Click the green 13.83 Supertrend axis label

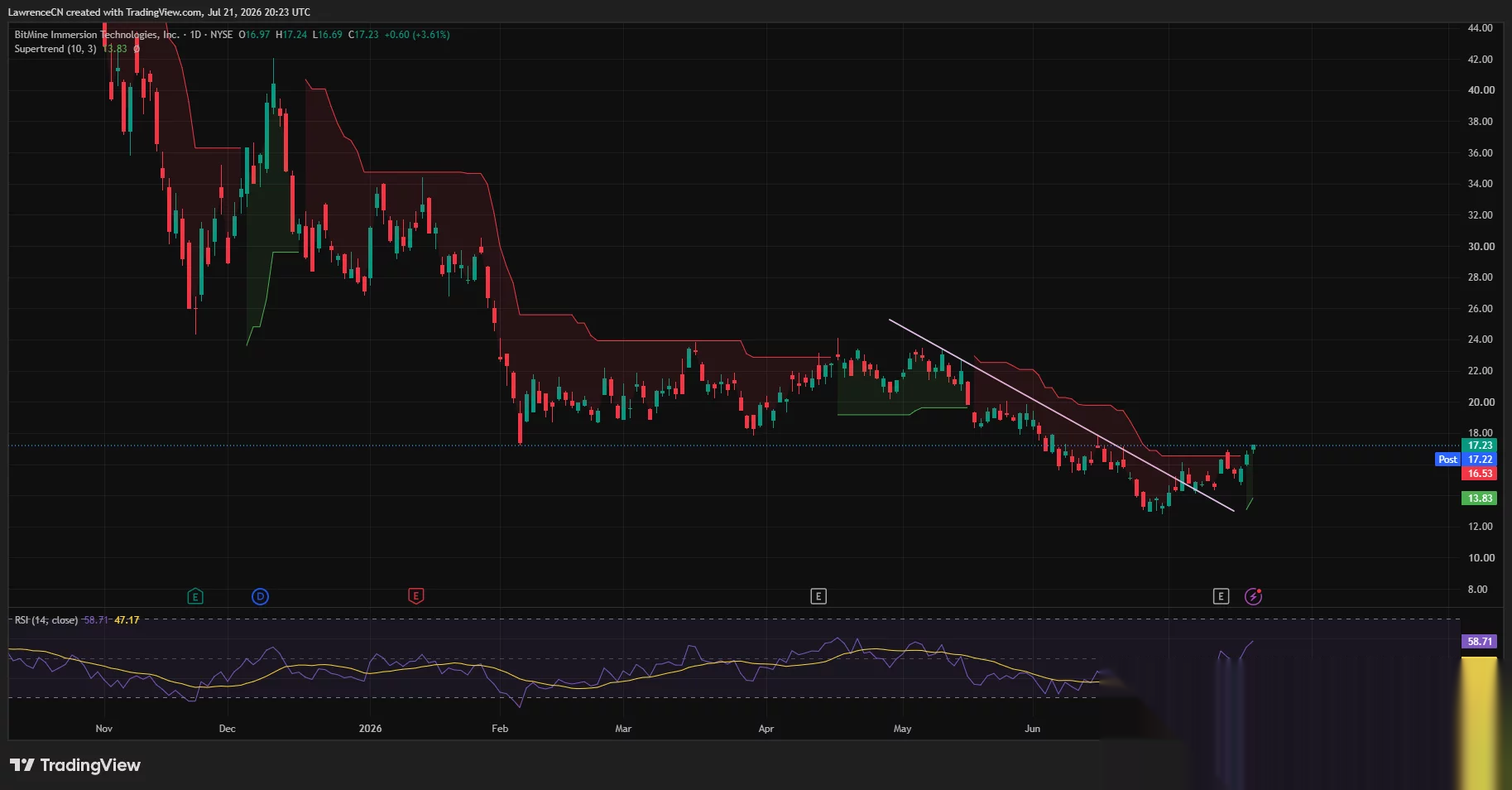click(1480, 499)
